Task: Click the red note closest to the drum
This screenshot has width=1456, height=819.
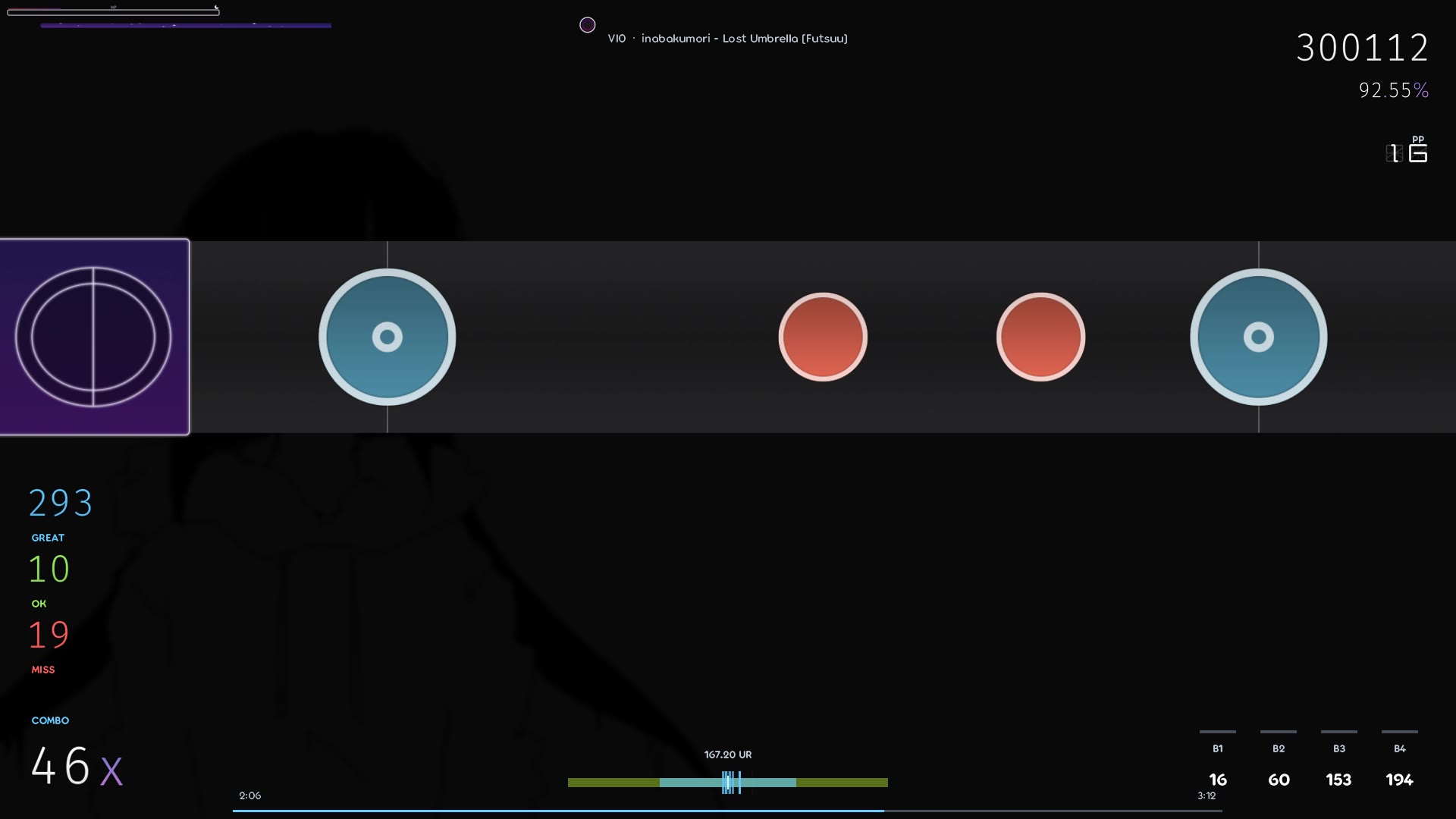Action: (823, 337)
